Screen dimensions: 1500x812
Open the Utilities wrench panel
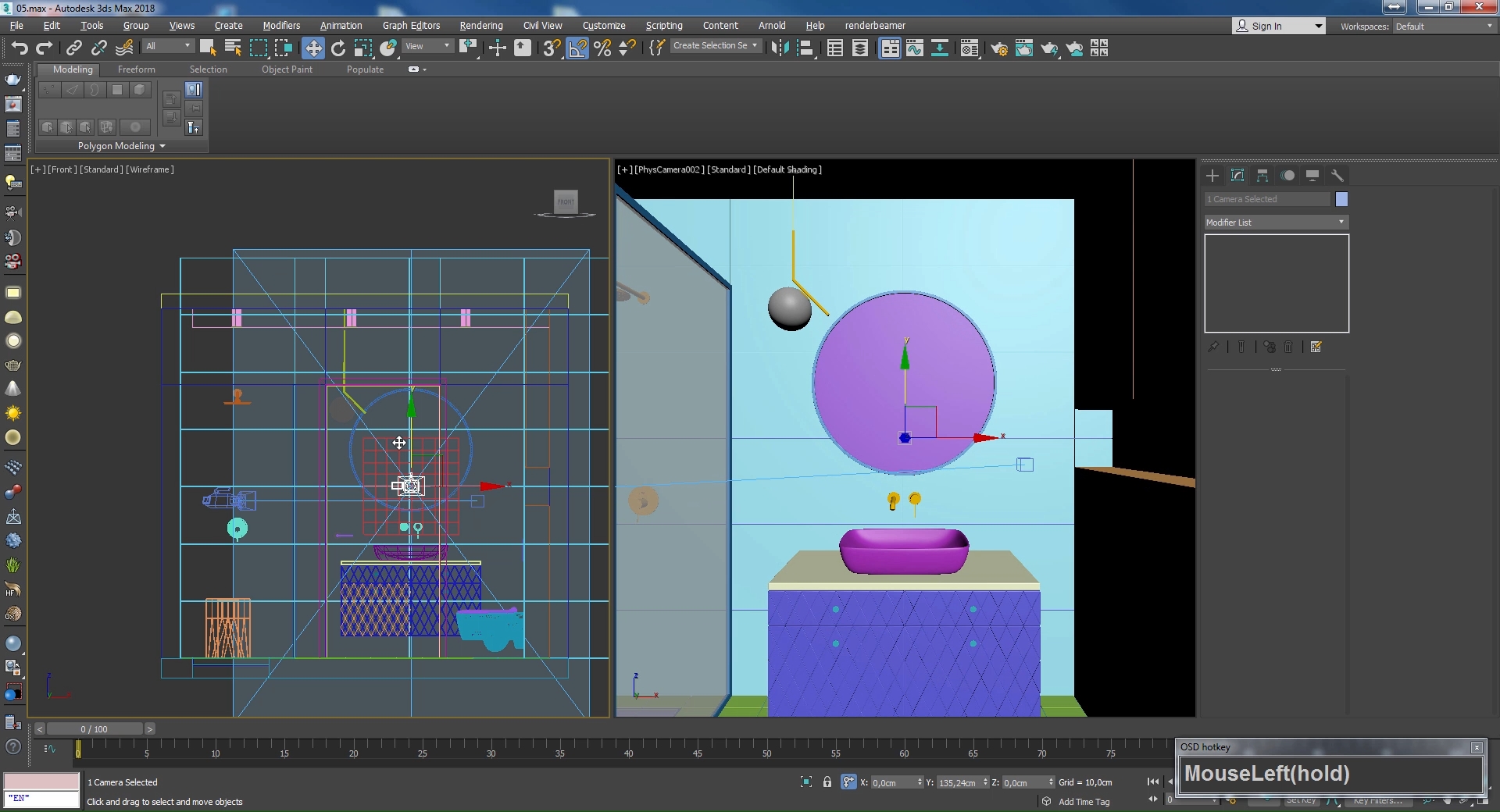[1337, 176]
